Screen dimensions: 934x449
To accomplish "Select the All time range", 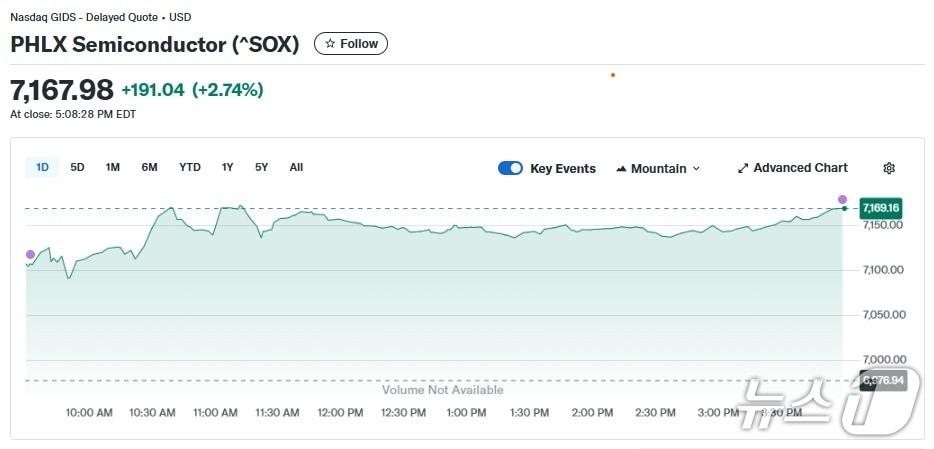I will 296,167.
